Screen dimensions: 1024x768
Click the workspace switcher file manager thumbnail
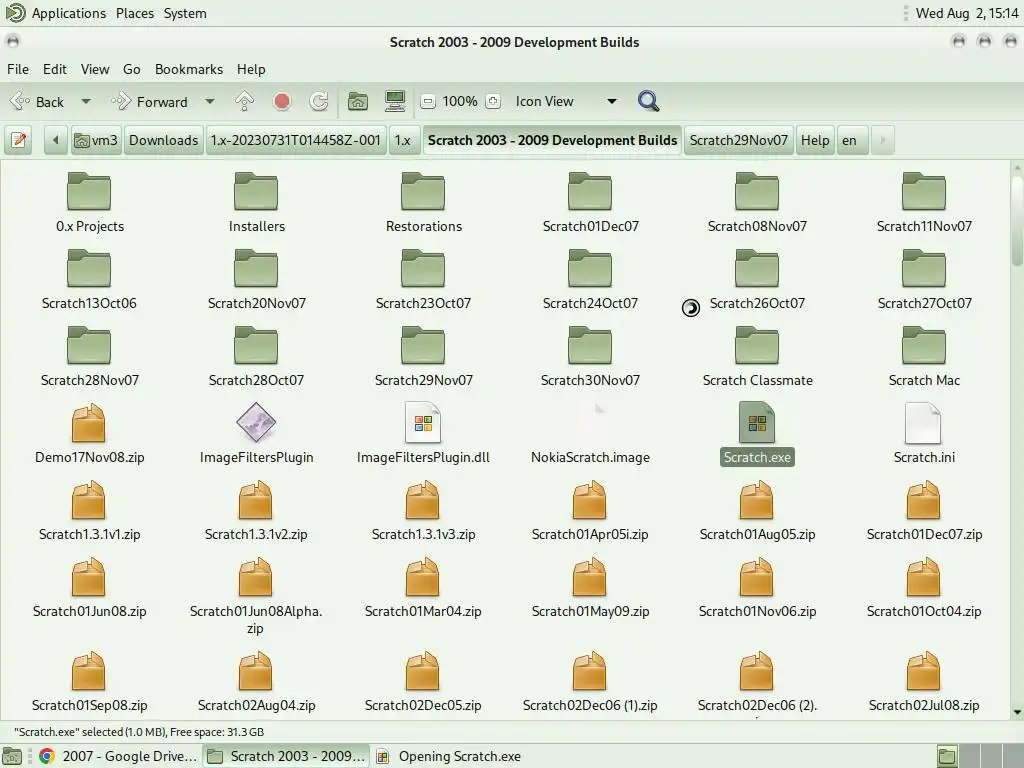947,756
